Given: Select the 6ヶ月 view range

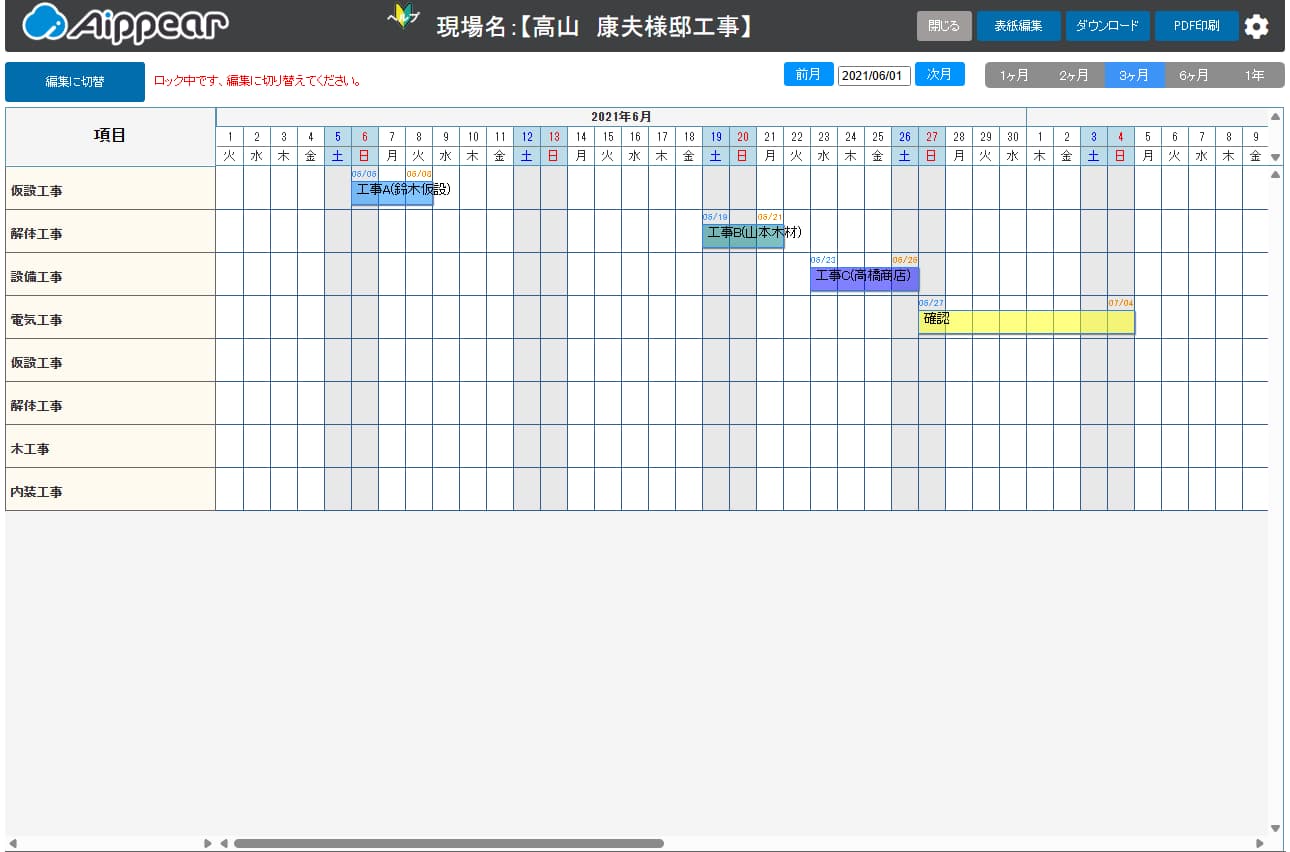Looking at the screenshot, I should tap(1194, 75).
